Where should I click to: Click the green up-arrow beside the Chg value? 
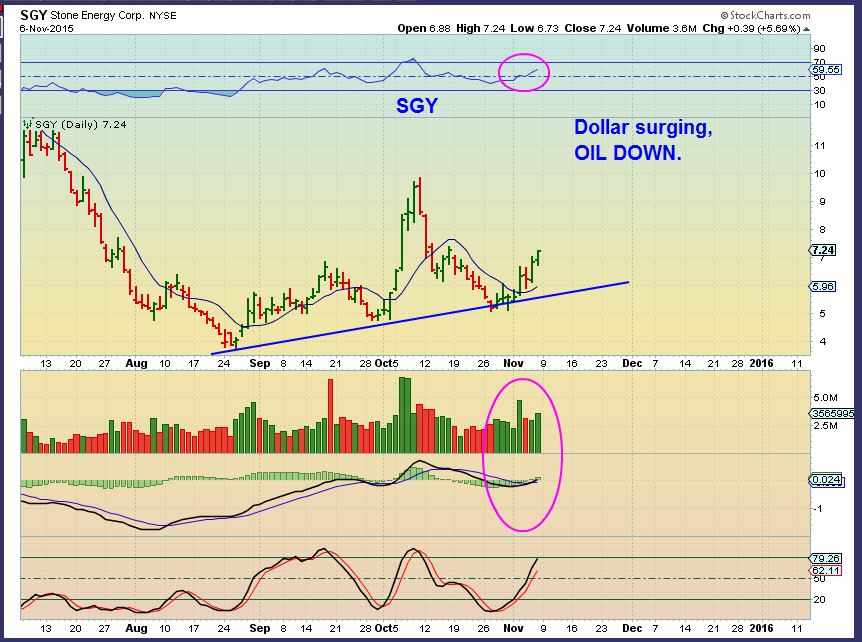click(806, 29)
